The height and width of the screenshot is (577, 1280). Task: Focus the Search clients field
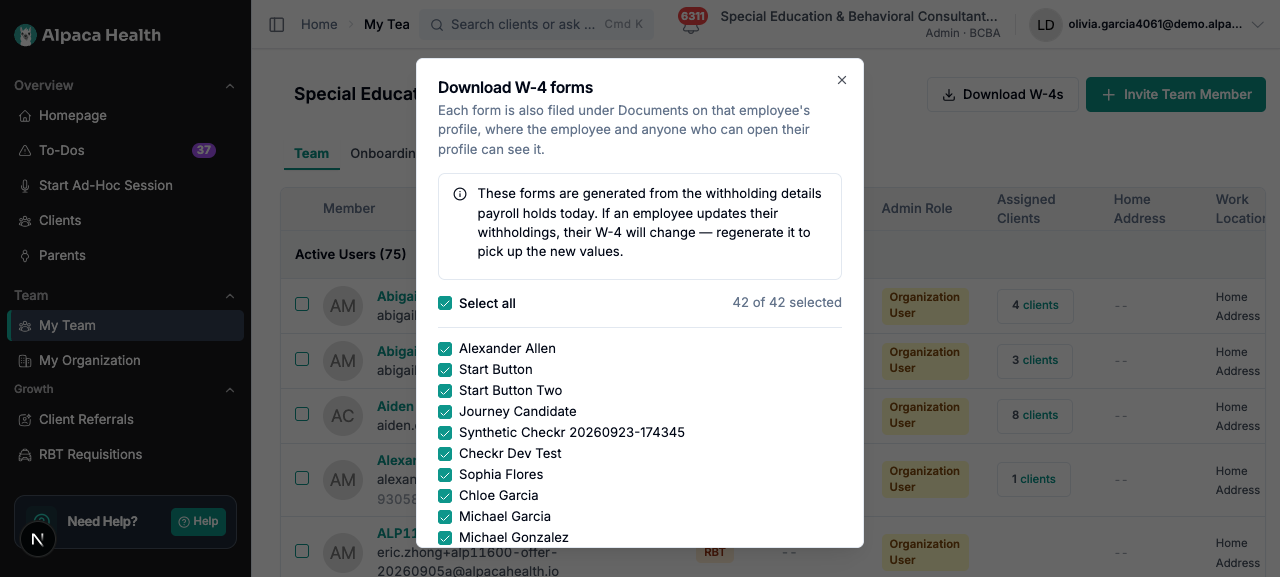pos(536,24)
